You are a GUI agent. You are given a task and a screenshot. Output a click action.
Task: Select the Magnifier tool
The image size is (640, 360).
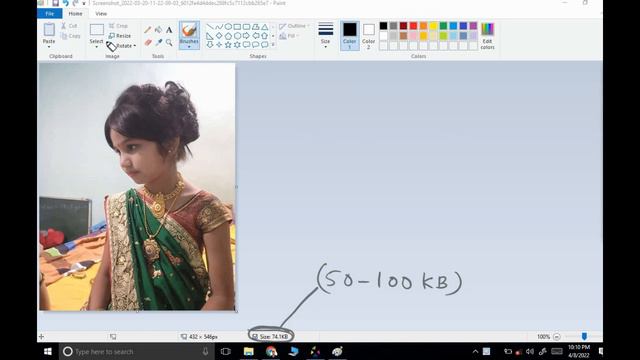pos(169,42)
